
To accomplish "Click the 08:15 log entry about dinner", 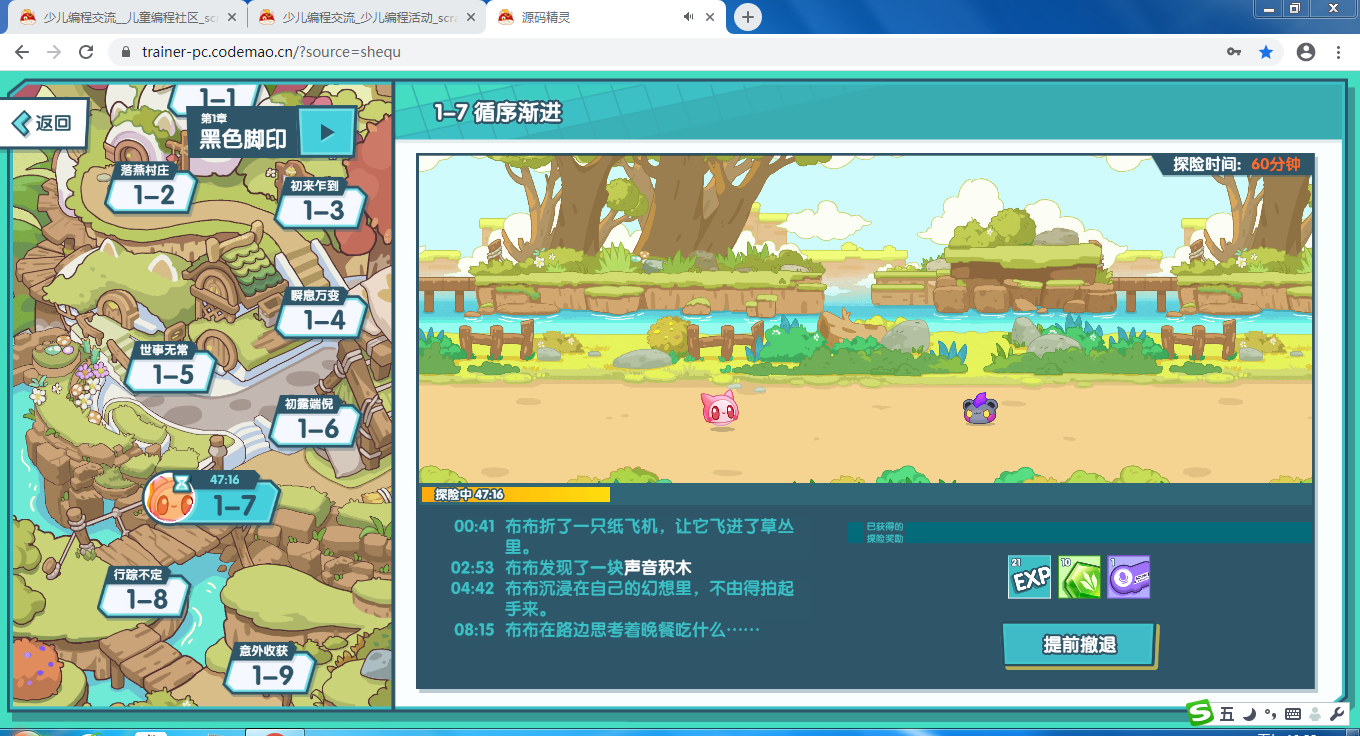I will coord(606,630).
